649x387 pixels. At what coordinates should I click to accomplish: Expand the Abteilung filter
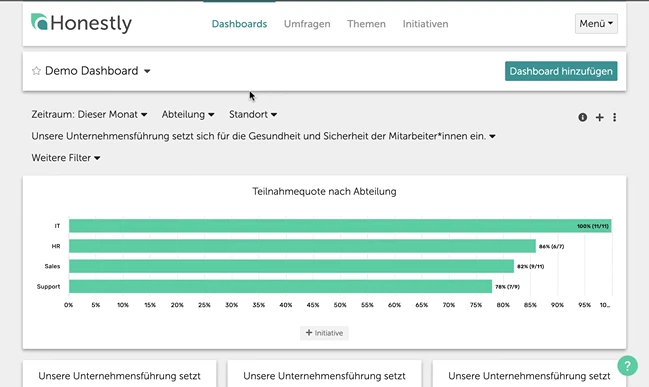tap(188, 114)
